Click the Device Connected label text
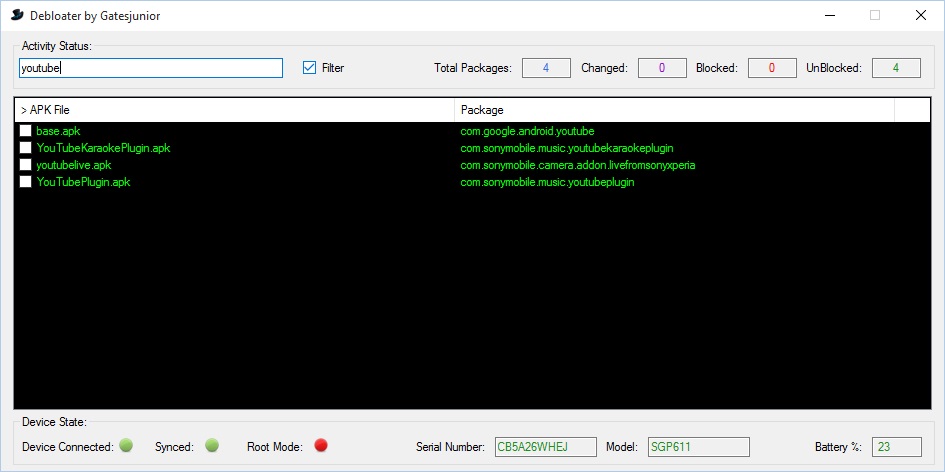The image size is (945, 472). pos(68,447)
